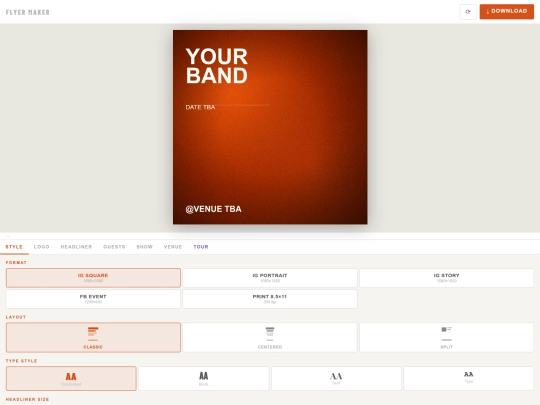
Task: Open the Venue tab
Action: (x=173, y=247)
